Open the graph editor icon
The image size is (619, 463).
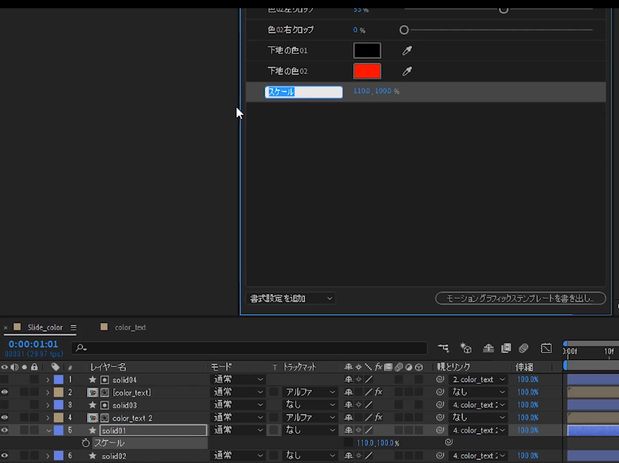546,348
